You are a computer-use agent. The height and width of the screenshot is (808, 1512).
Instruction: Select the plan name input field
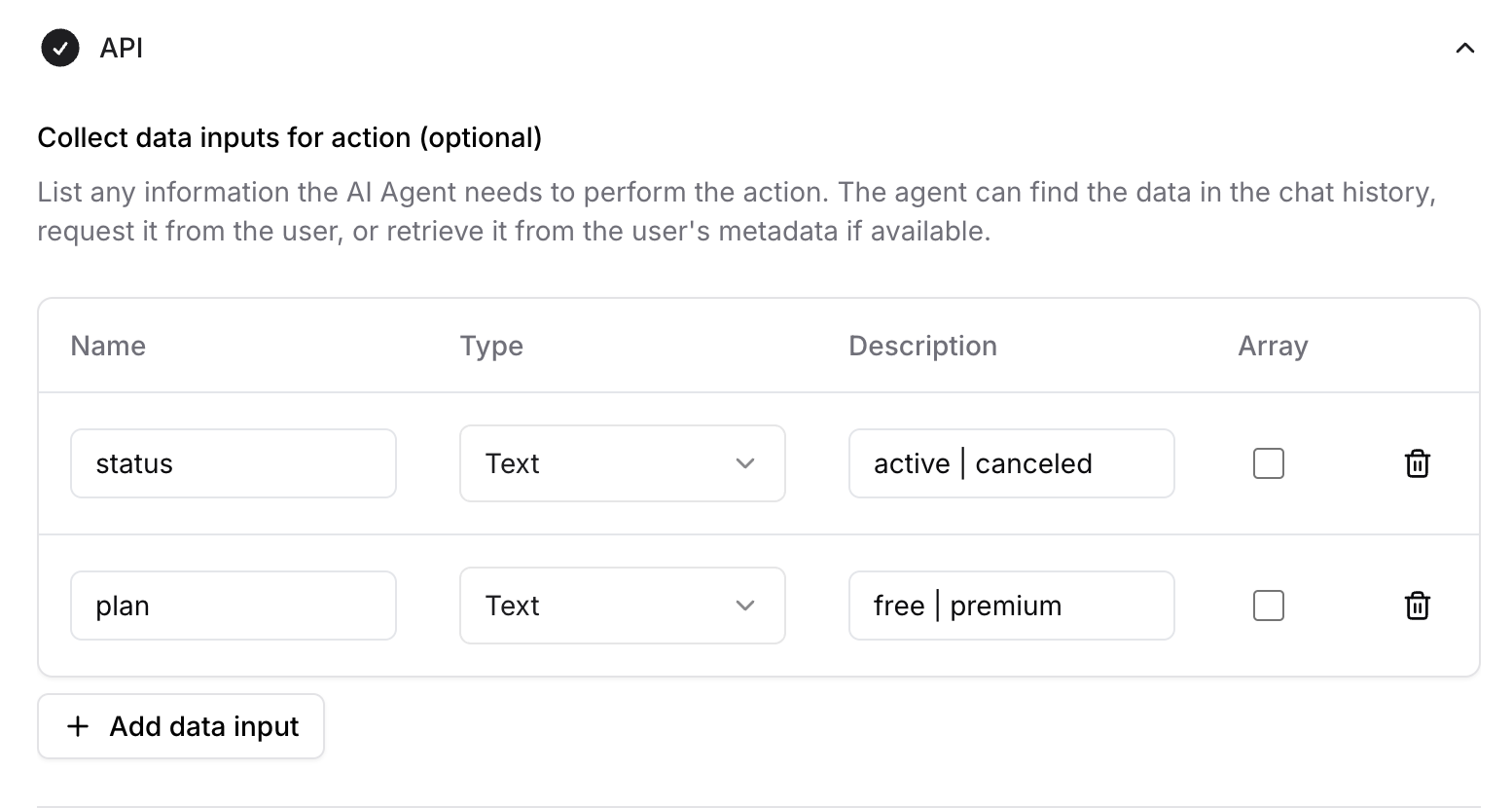(x=233, y=606)
